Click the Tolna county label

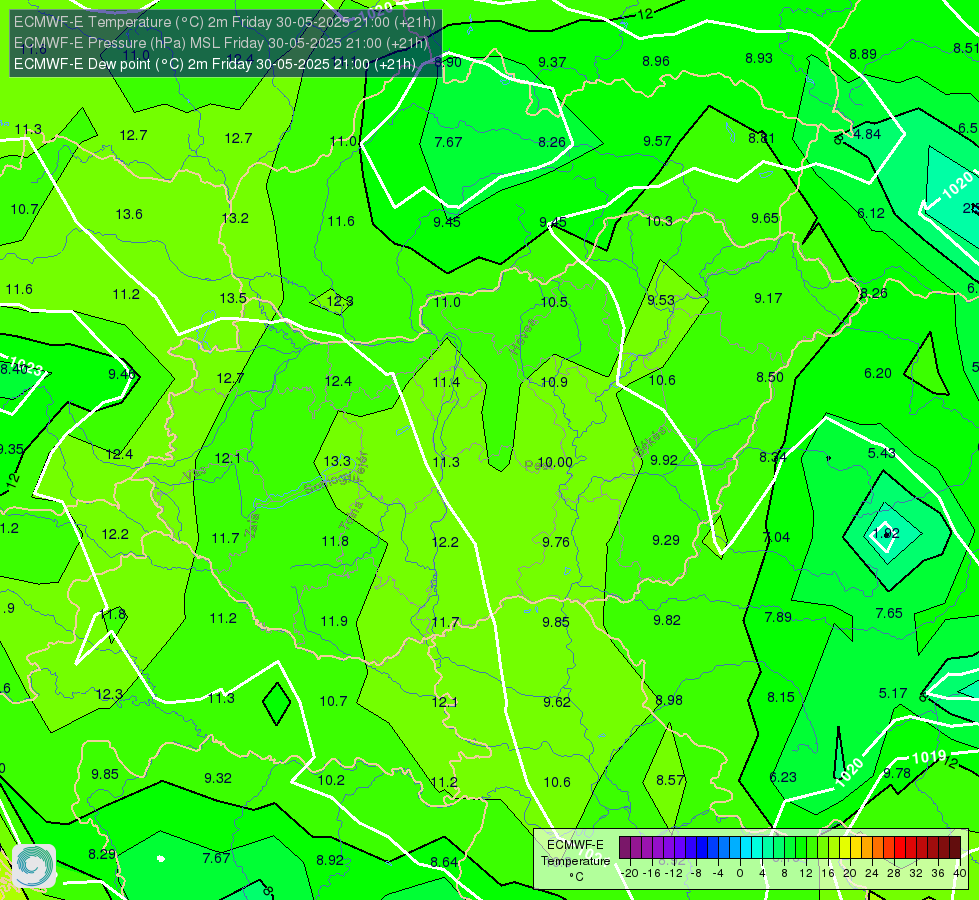[352, 515]
